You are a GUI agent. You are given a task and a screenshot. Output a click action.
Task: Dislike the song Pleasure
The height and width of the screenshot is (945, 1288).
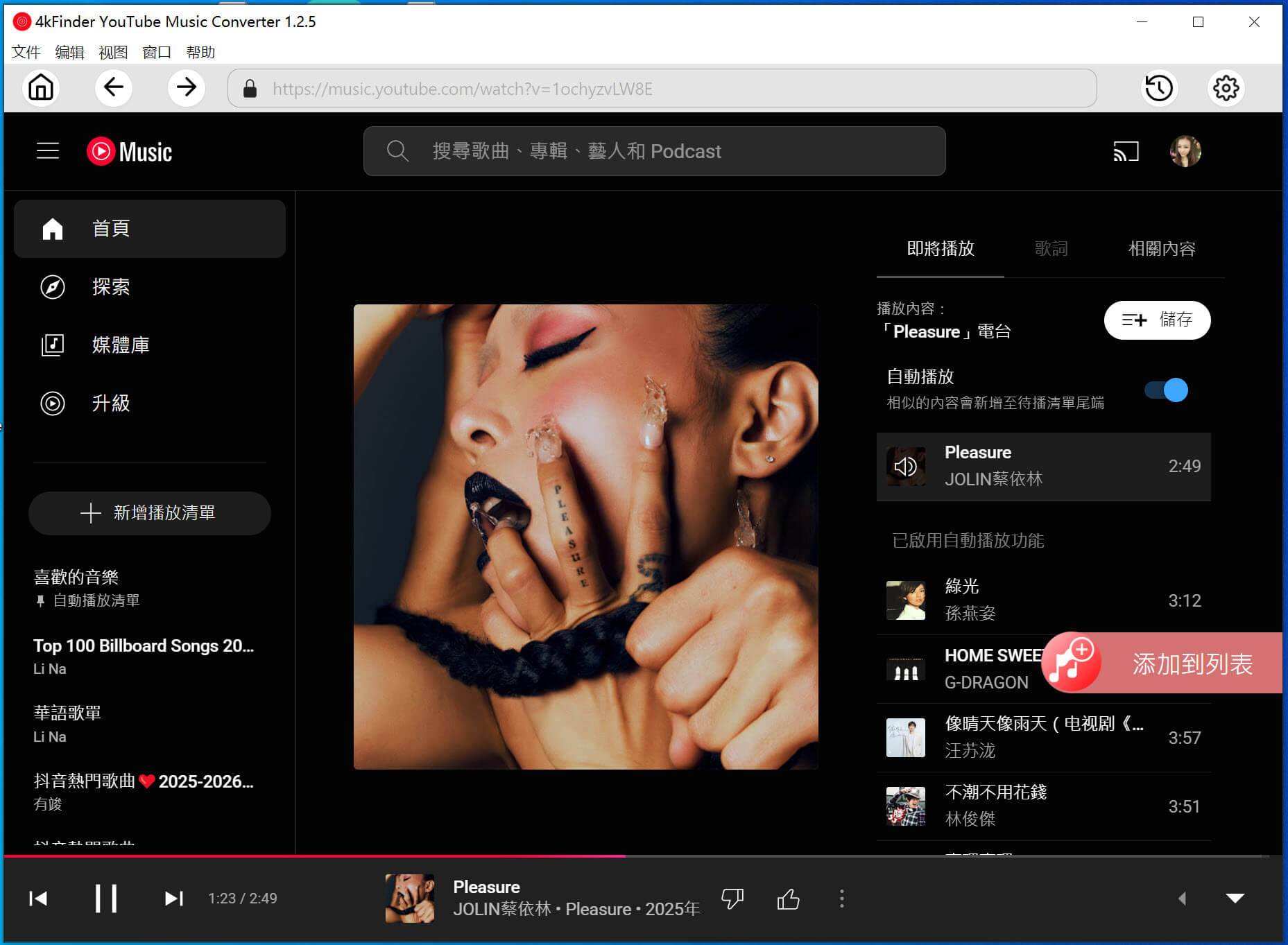[x=732, y=899]
